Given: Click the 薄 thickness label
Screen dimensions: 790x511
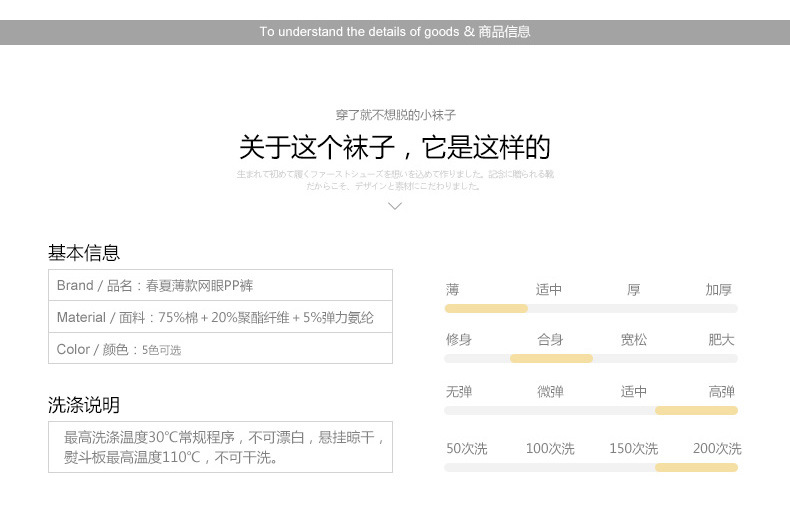Looking at the screenshot, I should pyautogui.click(x=452, y=290).
